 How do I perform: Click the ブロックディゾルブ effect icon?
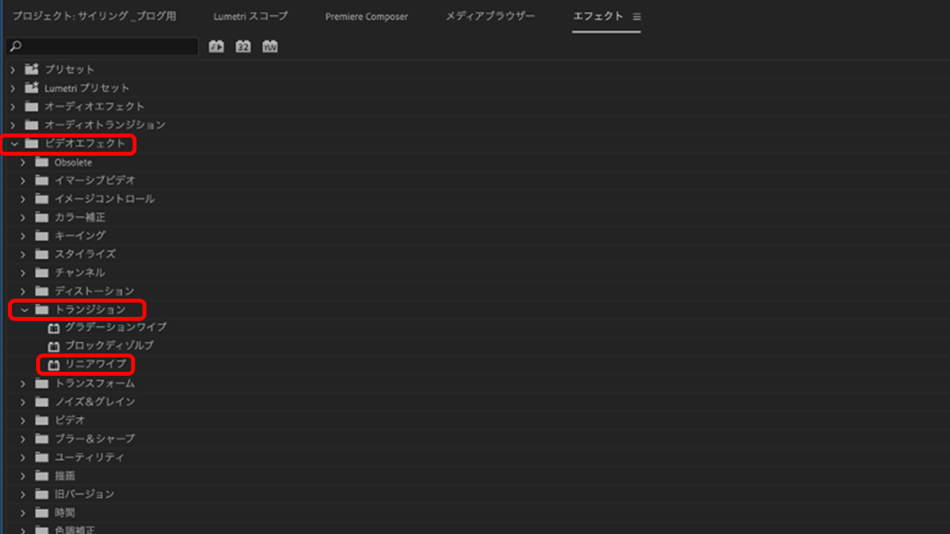(54, 346)
